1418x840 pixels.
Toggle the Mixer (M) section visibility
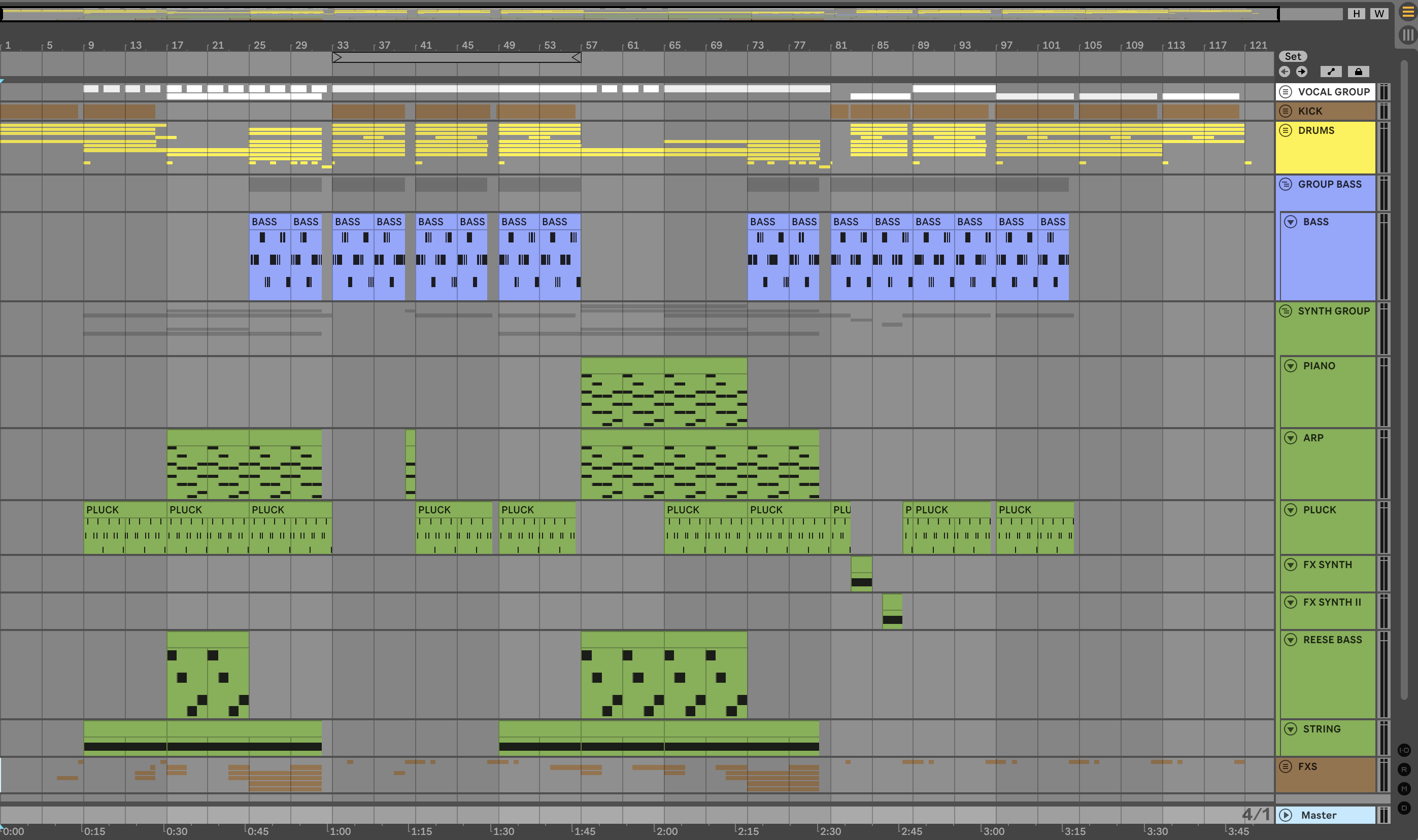point(1404,788)
